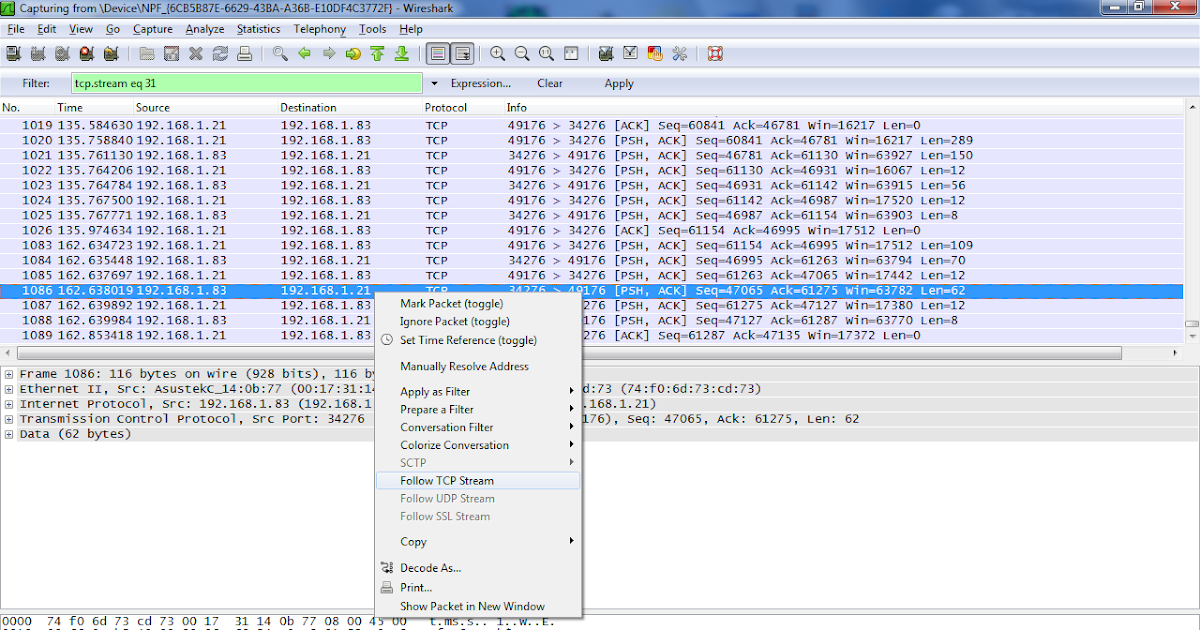Click the Clear filter button

click(550, 84)
